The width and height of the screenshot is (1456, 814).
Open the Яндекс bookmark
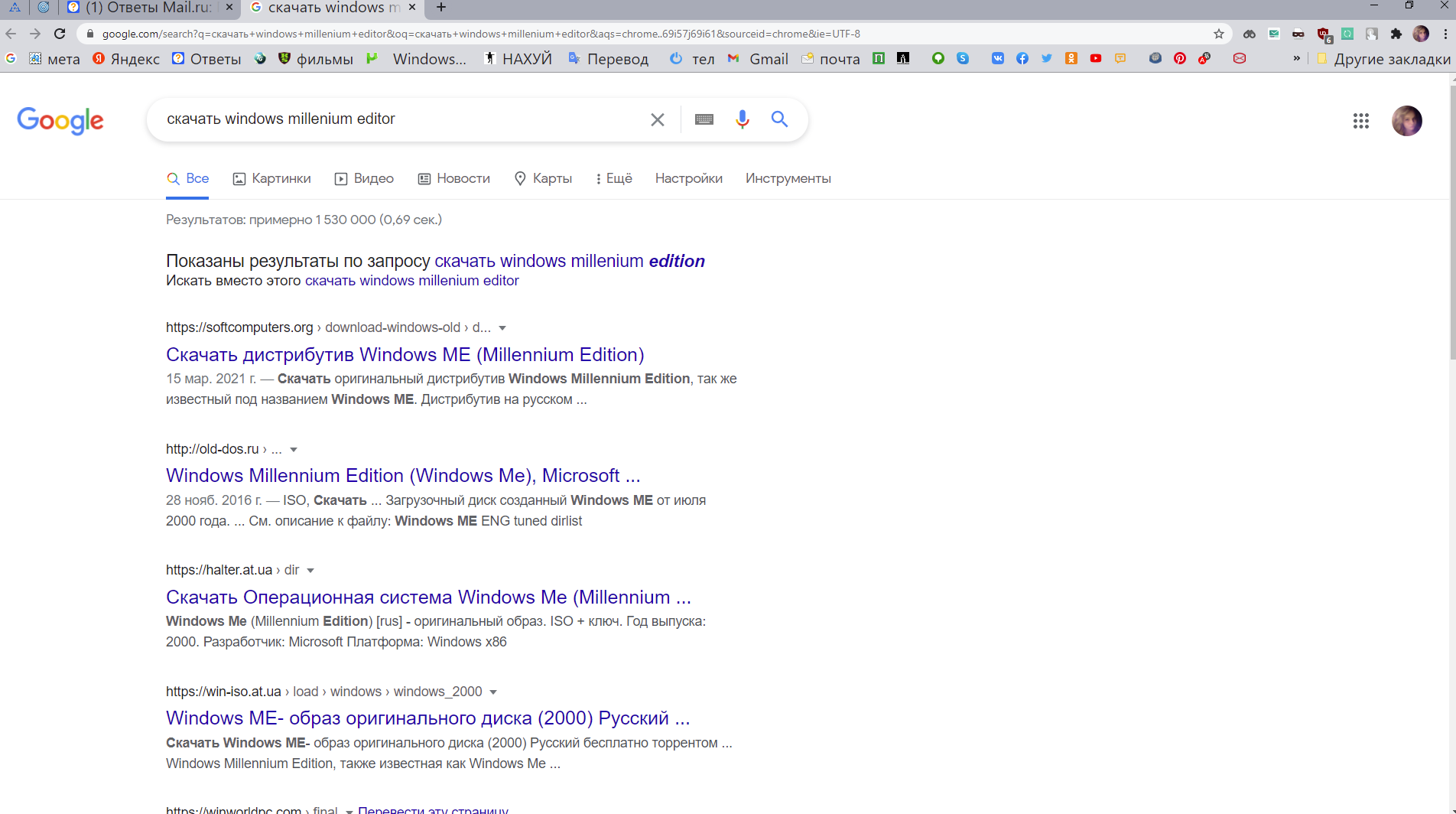click(126, 59)
